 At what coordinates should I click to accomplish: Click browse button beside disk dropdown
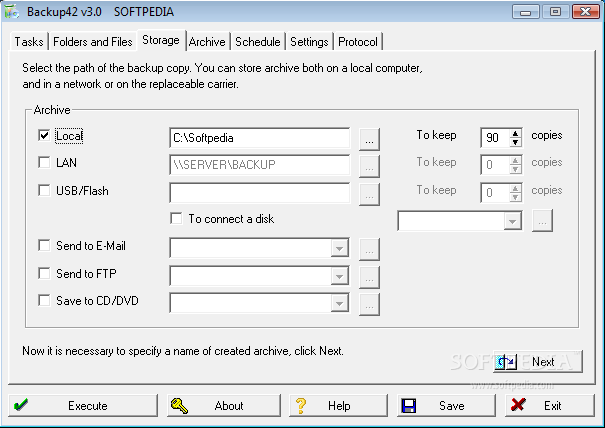pos(542,221)
